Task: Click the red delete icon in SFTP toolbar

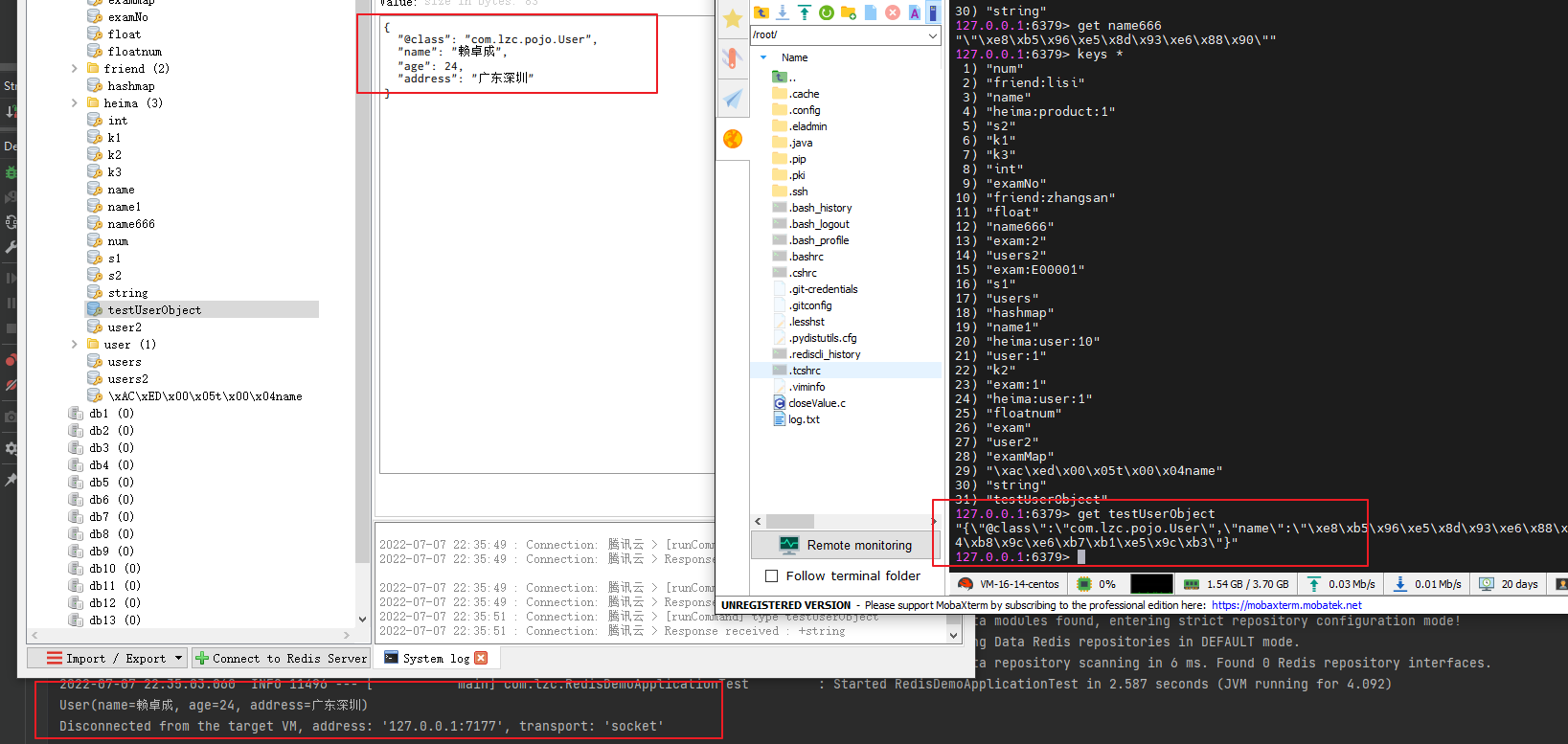Action: click(893, 12)
